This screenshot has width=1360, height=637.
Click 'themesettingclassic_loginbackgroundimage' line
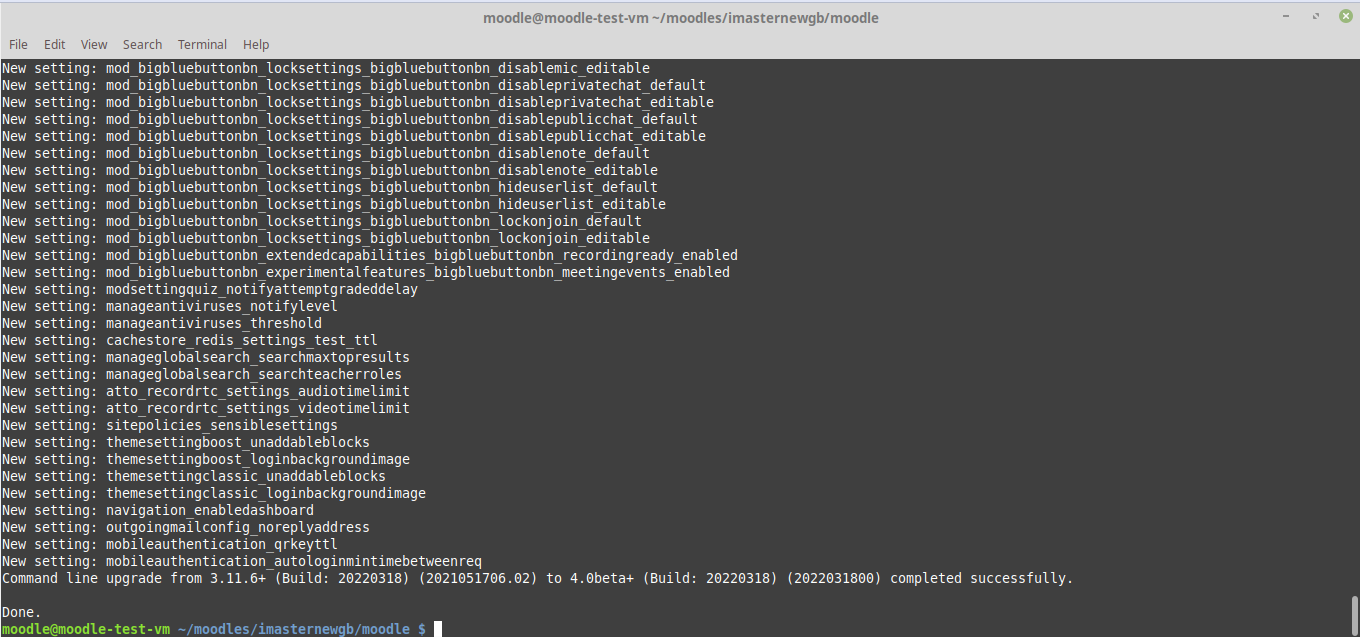(x=214, y=493)
